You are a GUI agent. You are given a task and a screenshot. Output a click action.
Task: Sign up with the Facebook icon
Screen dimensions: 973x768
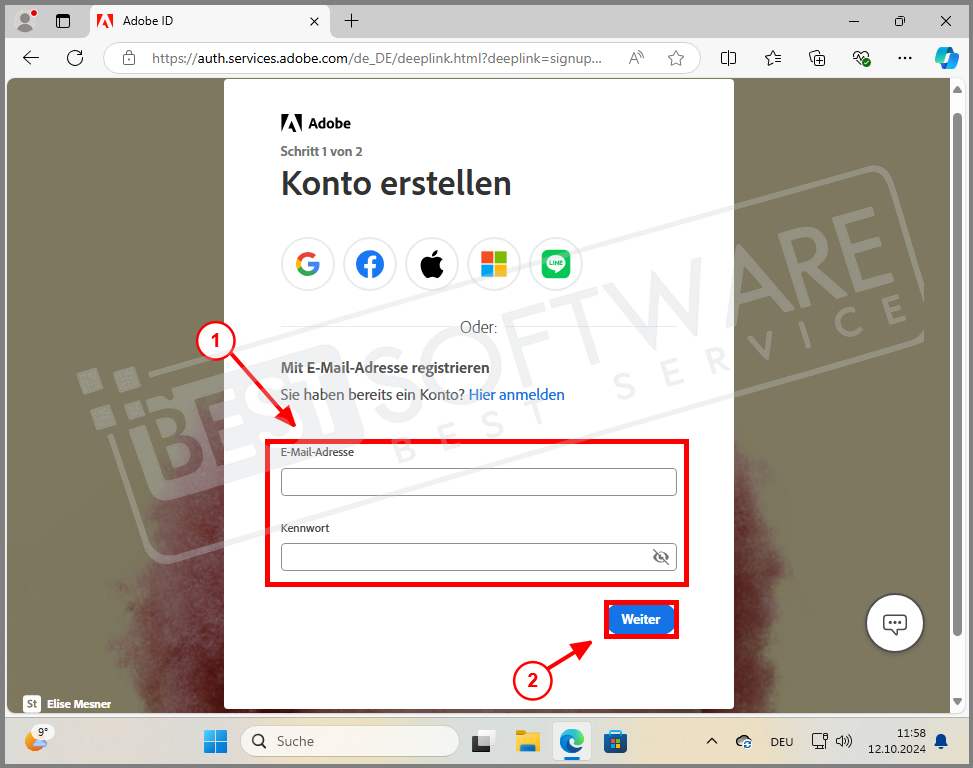point(370,264)
